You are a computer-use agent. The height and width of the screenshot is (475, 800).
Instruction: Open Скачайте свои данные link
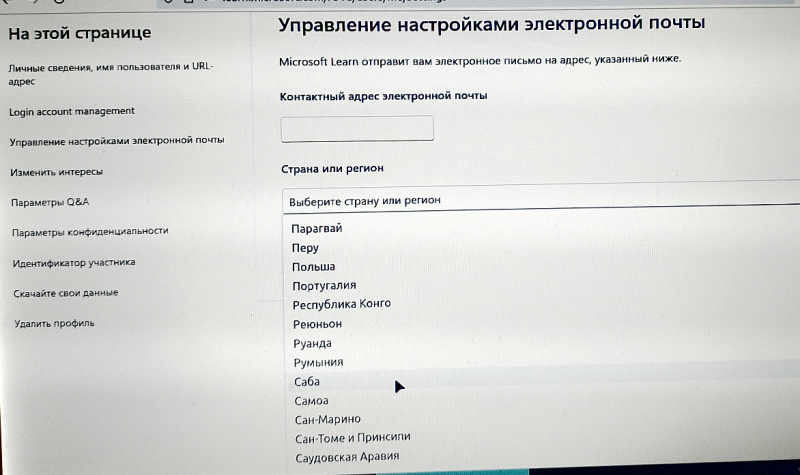point(66,293)
